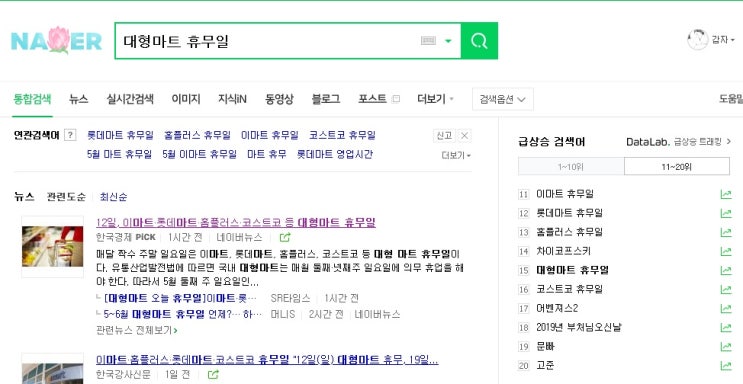Click the trend chart icon for 2019년 부처님오신날

coord(725,327)
